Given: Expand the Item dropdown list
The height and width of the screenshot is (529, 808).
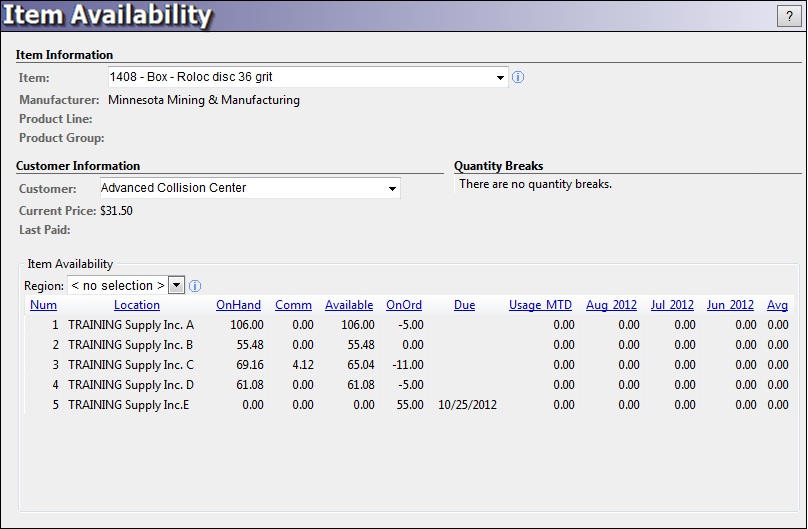Looking at the screenshot, I should 500,77.
